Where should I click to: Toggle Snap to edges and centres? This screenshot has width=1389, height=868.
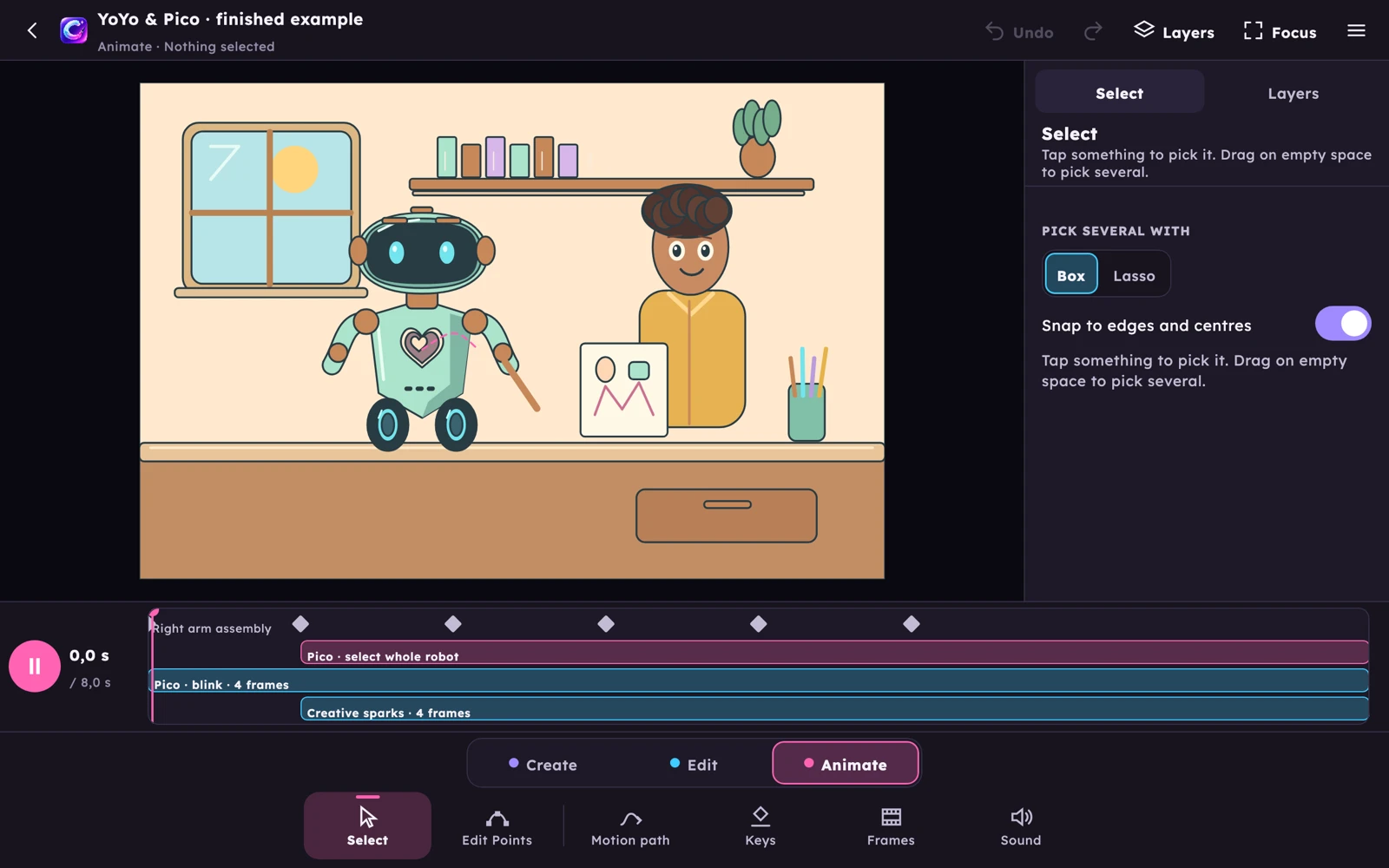click(1342, 324)
